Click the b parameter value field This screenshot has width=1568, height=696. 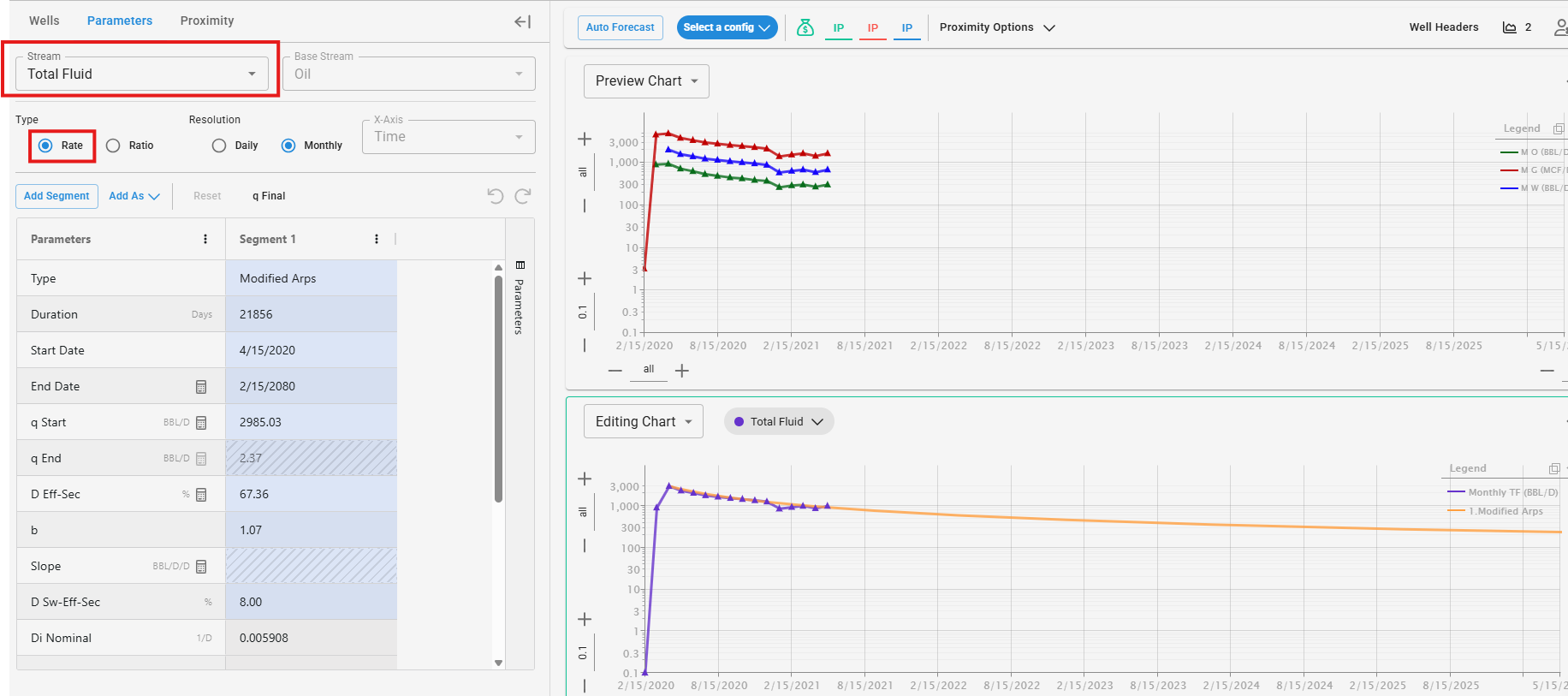pyautogui.click(x=311, y=530)
